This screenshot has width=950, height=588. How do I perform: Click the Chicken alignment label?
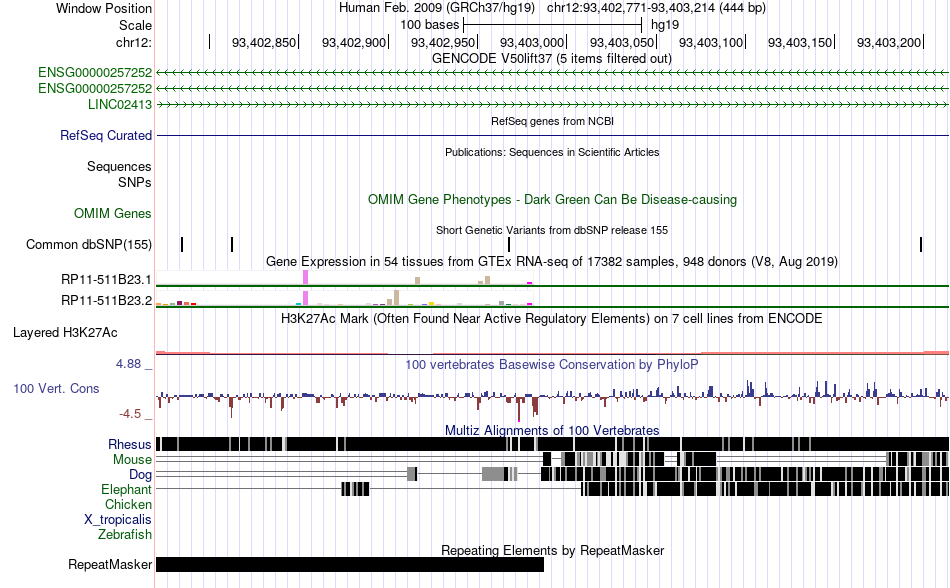128,504
